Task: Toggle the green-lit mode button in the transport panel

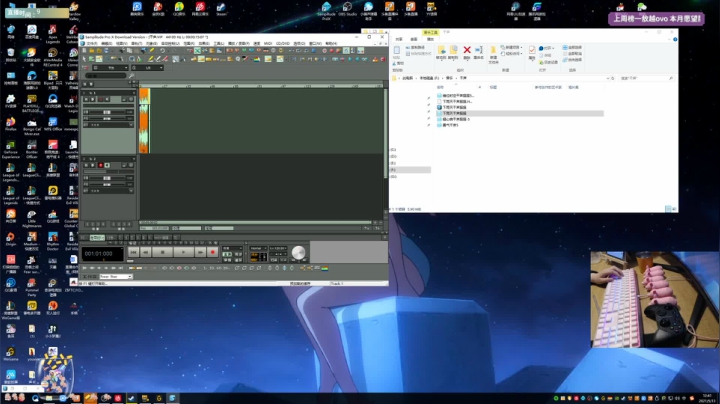Action: point(227,254)
